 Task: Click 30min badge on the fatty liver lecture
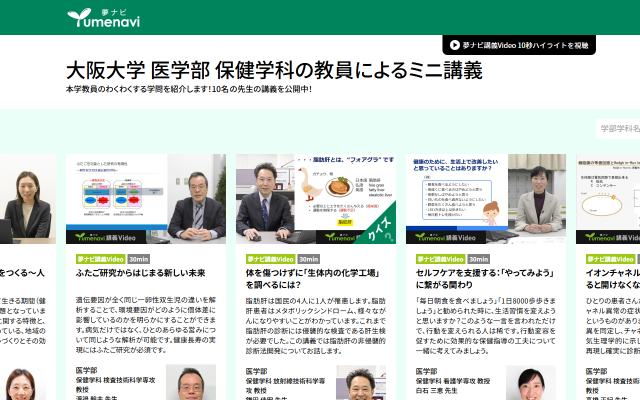[309, 258]
